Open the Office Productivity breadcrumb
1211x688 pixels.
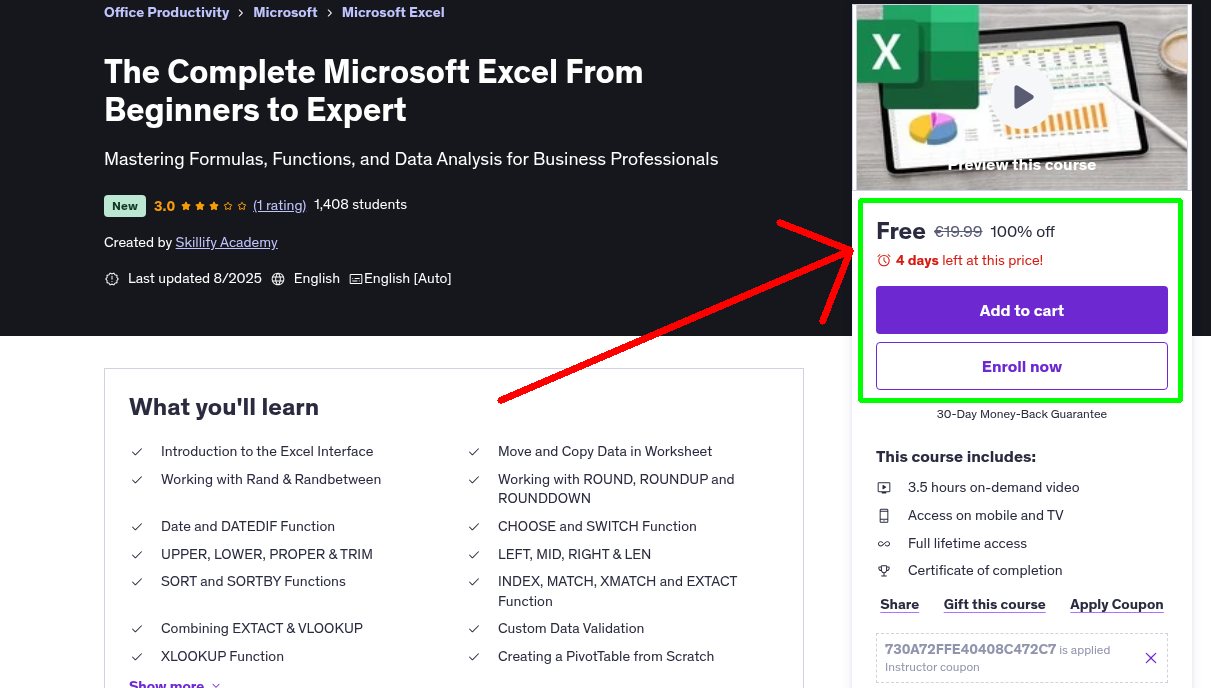pos(166,13)
